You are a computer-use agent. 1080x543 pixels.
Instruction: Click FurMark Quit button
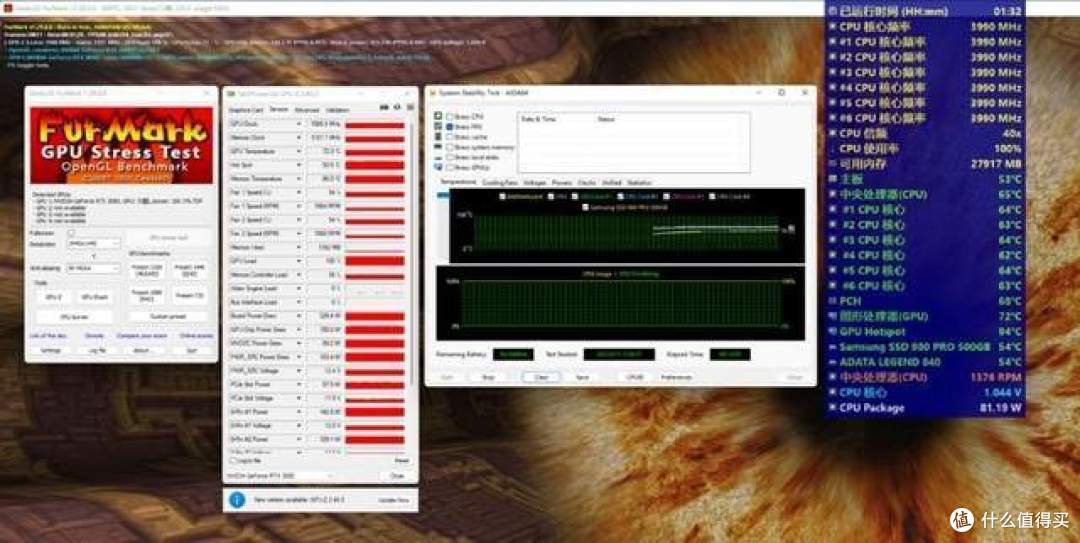click(x=192, y=350)
